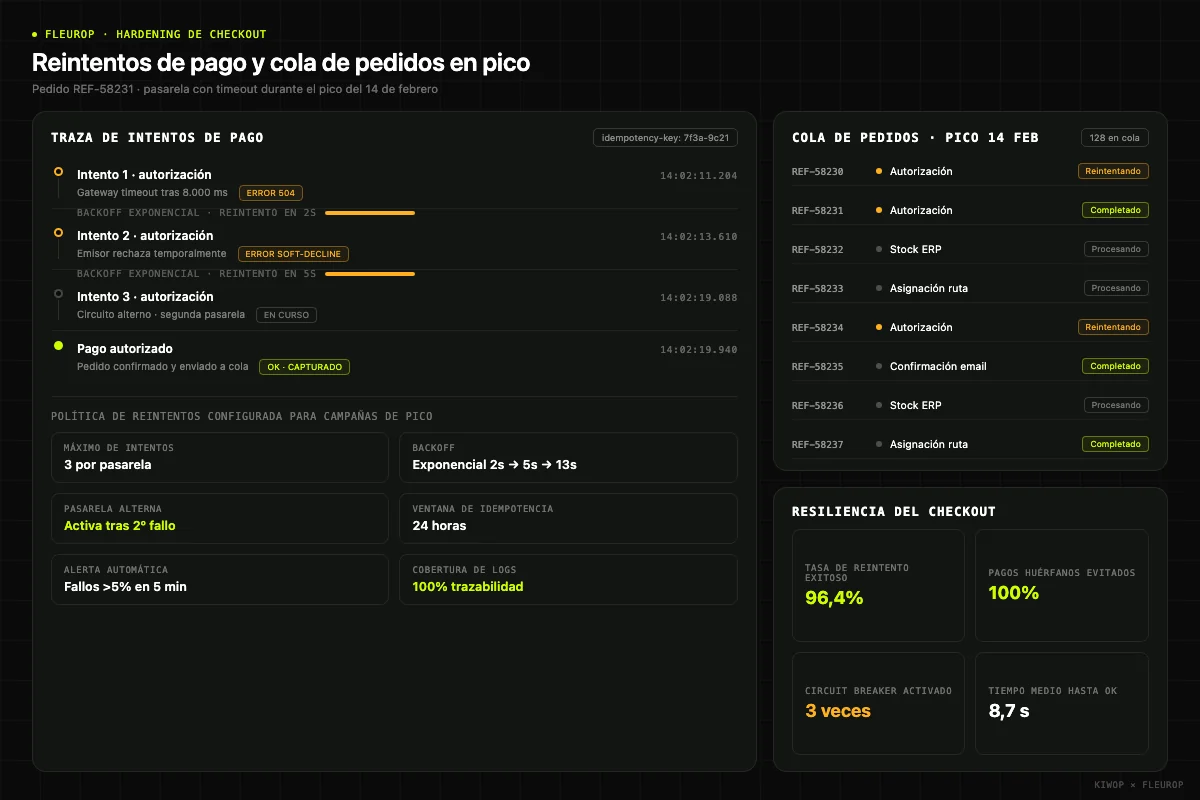Screen dimensions: 1200x800
Task: Click the orange status dot for REF-58234
Action: click(x=879, y=328)
